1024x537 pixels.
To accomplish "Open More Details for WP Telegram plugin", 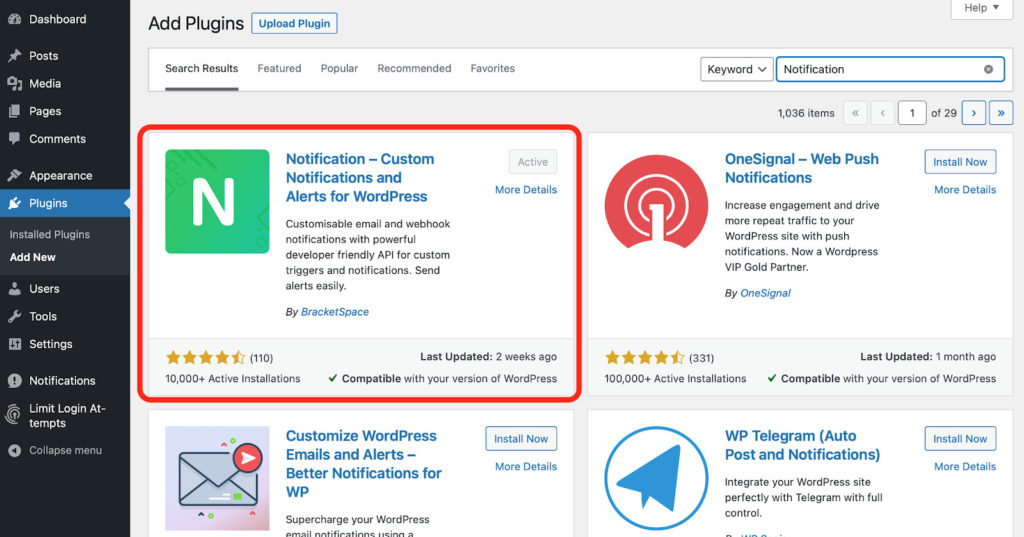I will click(x=965, y=466).
